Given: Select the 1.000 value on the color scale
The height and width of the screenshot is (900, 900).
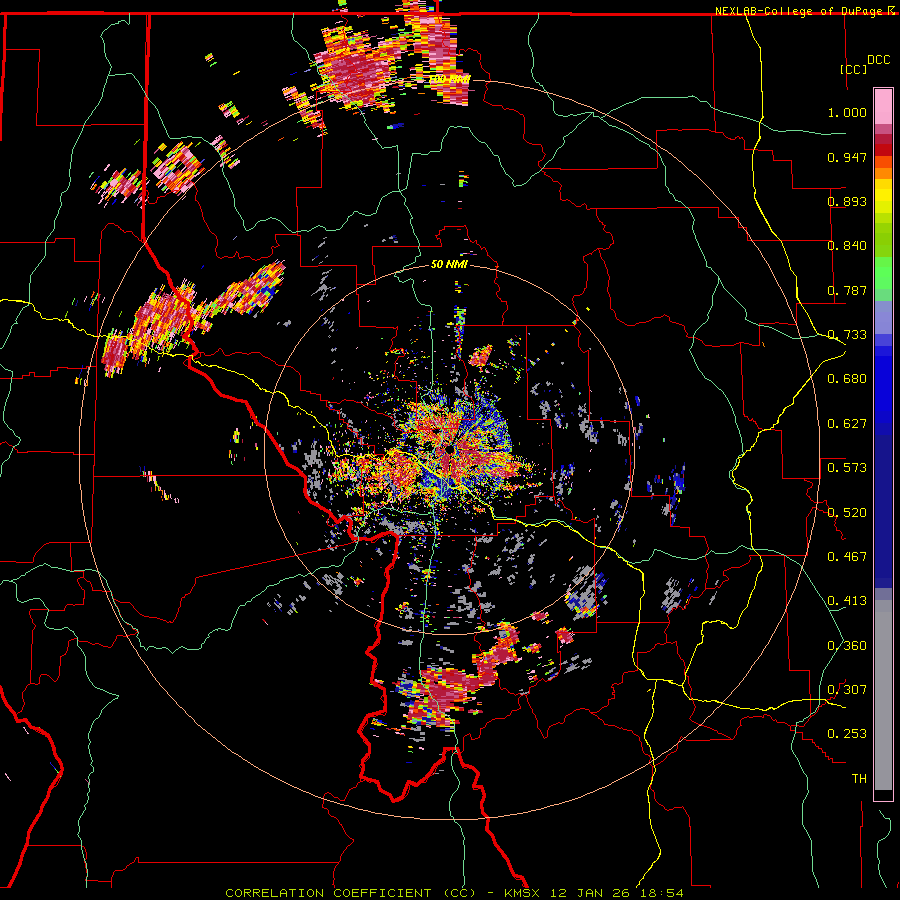Looking at the screenshot, I should [x=847, y=112].
